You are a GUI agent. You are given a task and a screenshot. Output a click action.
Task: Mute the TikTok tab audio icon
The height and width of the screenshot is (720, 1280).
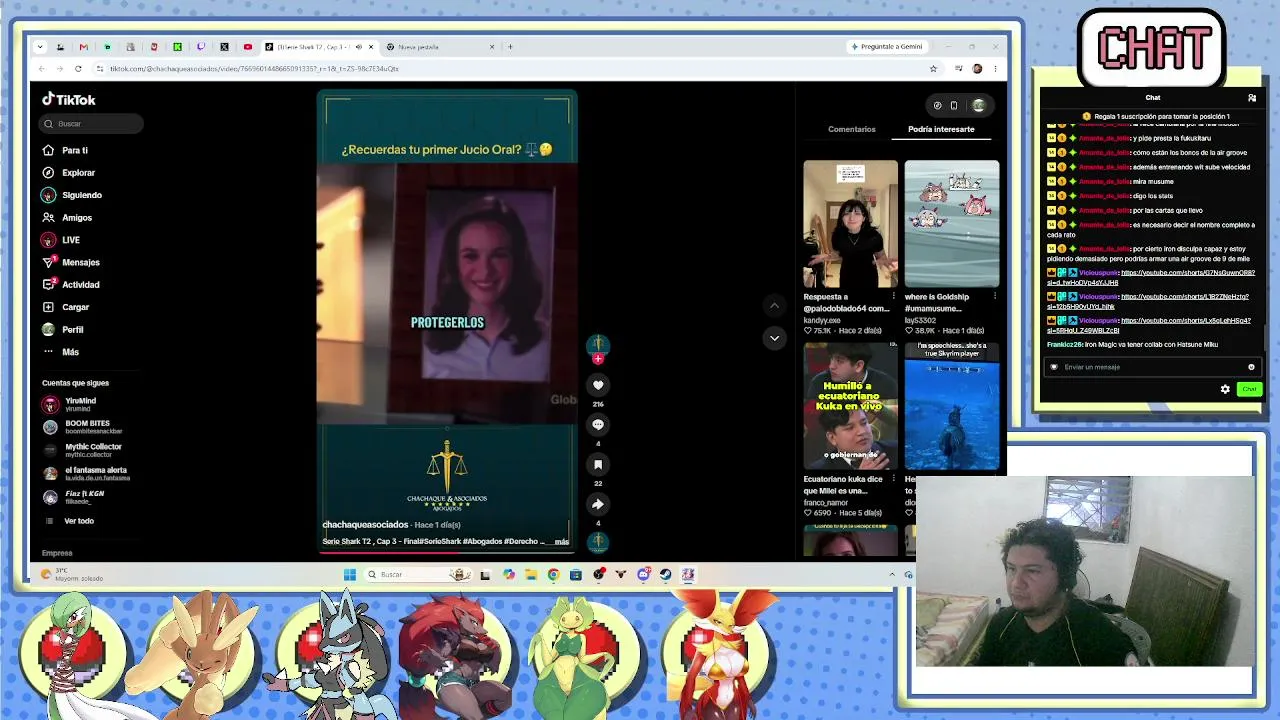pos(358,47)
